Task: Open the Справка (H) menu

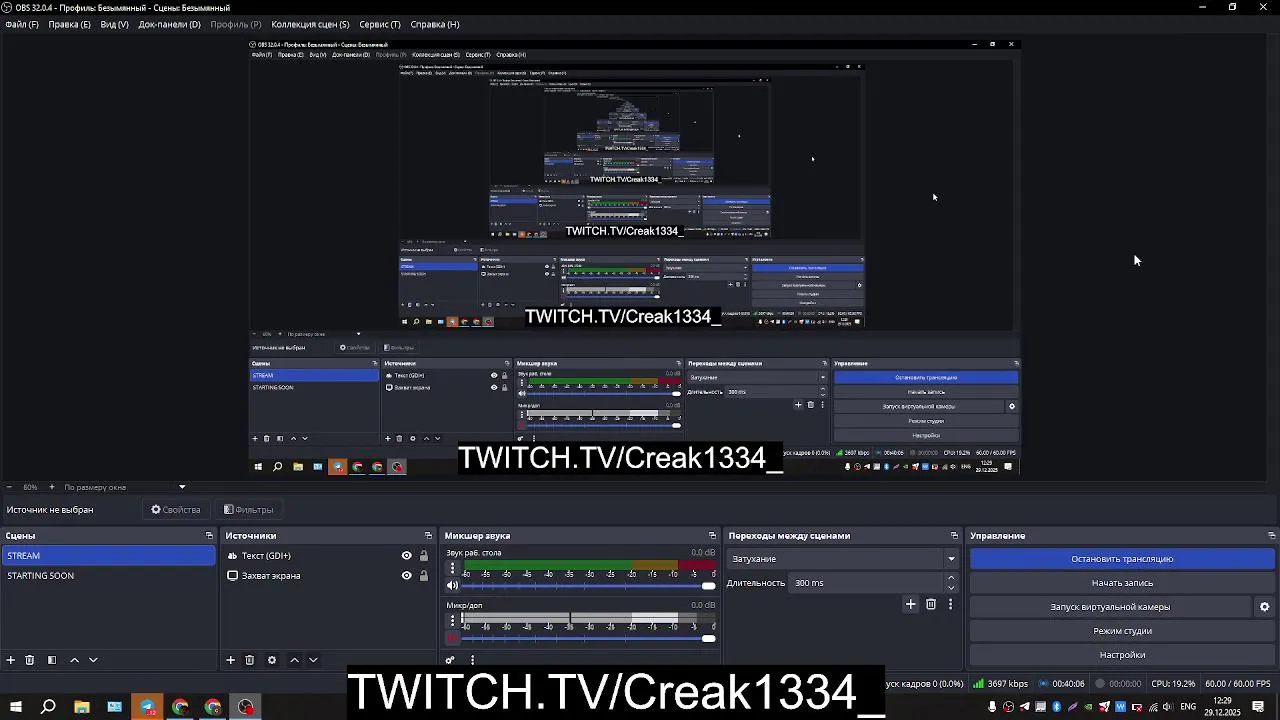Action: 435,24
